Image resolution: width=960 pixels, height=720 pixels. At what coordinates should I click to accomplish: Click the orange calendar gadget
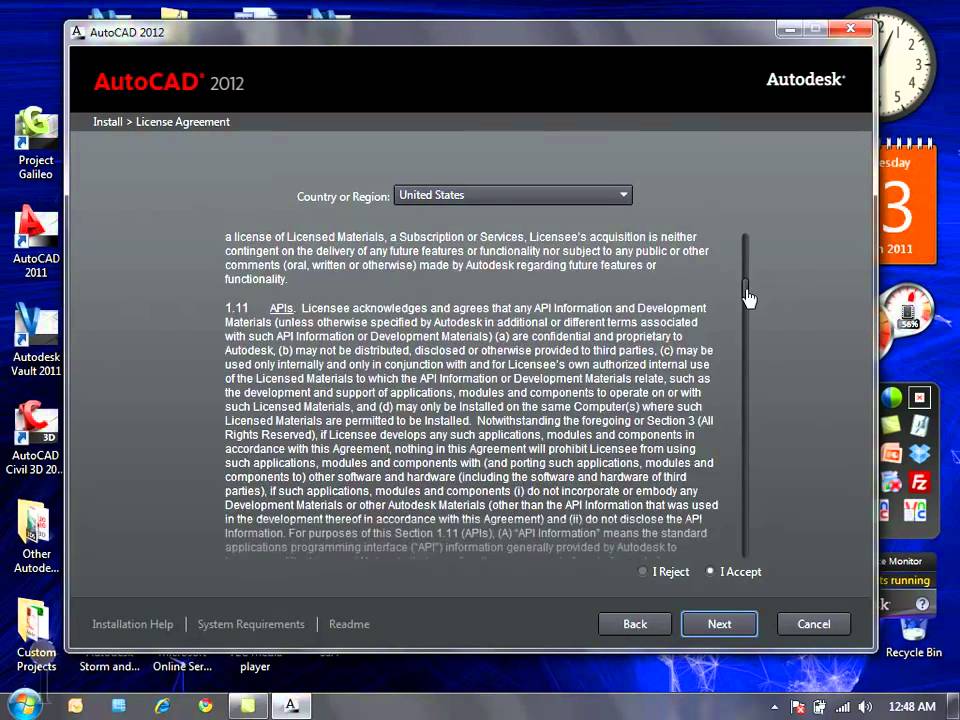point(907,202)
